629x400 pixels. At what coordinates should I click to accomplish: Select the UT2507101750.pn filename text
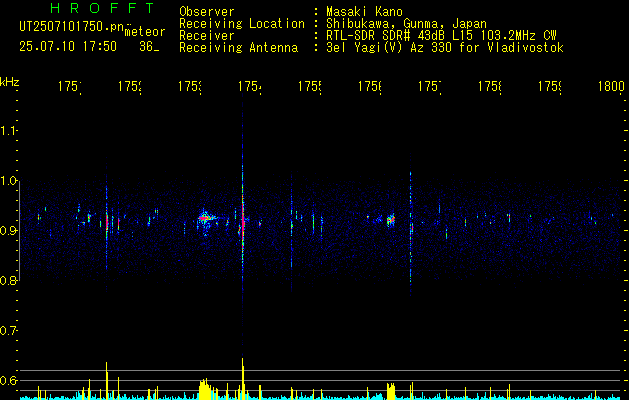coord(72,27)
